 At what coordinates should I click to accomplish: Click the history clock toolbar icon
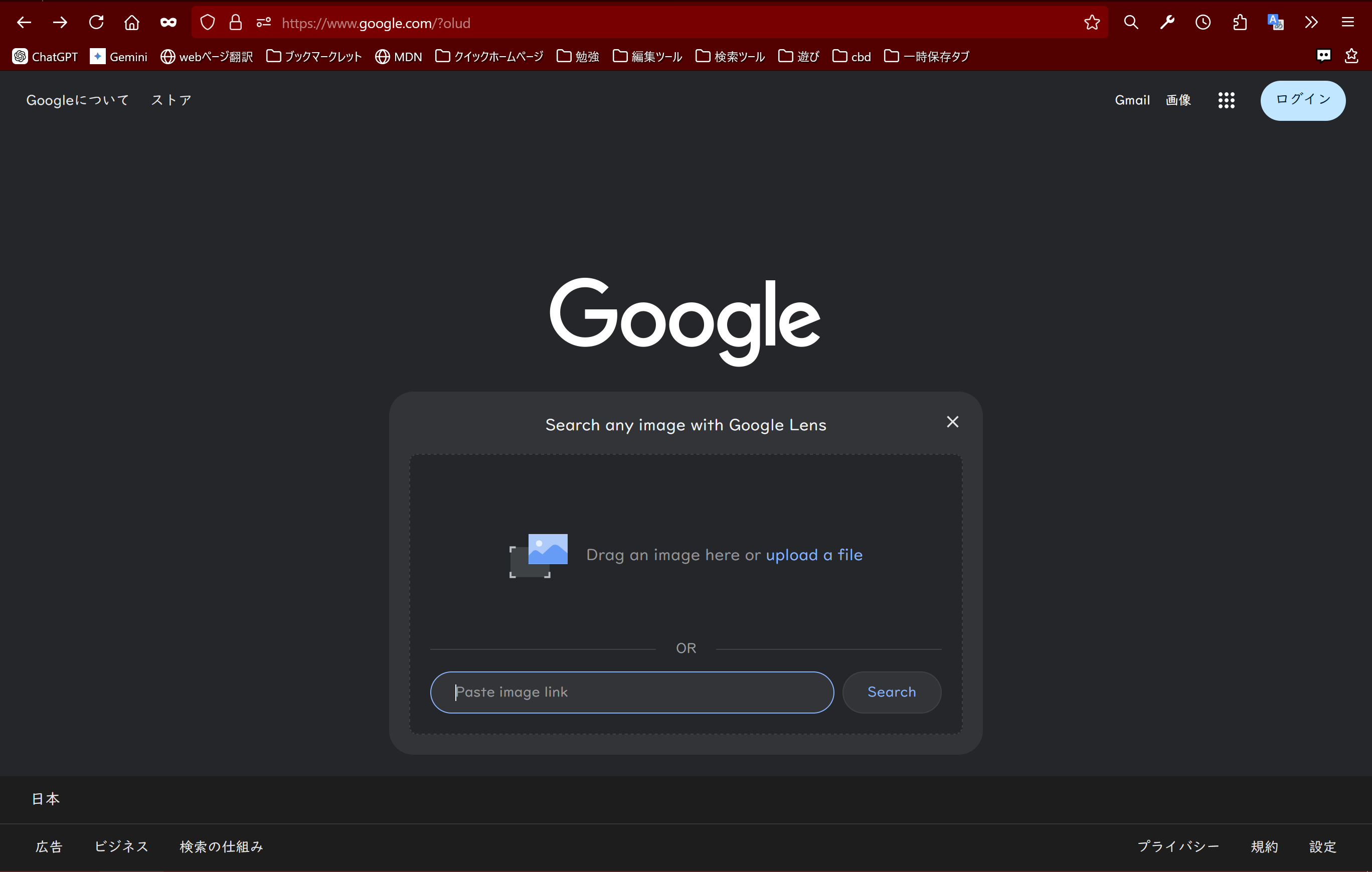[1203, 23]
